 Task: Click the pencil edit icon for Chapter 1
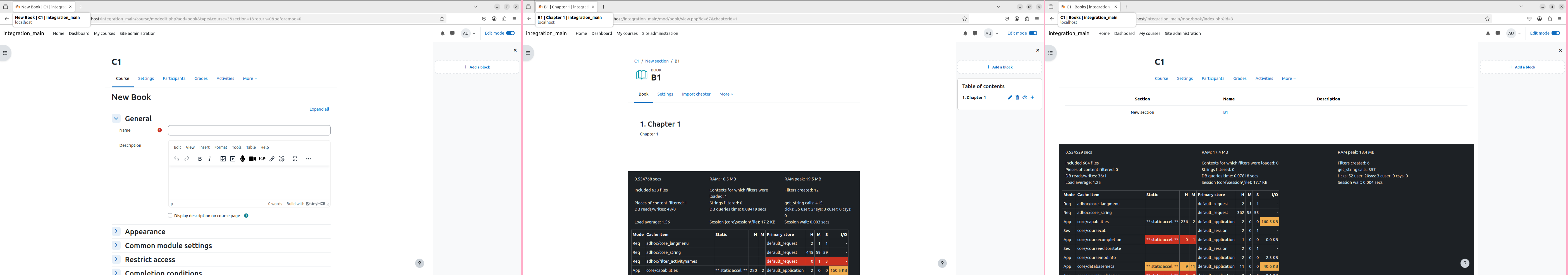pyautogui.click(x=1010, y=98)
